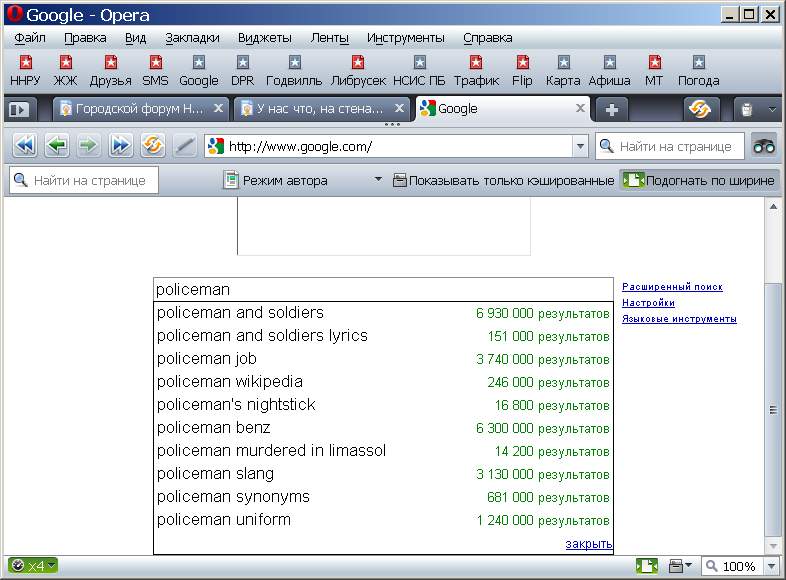Viewport: 786px width, 580px height.
Task: Click the vertical page scrollbar thumb
Action: tap(772, 409)
